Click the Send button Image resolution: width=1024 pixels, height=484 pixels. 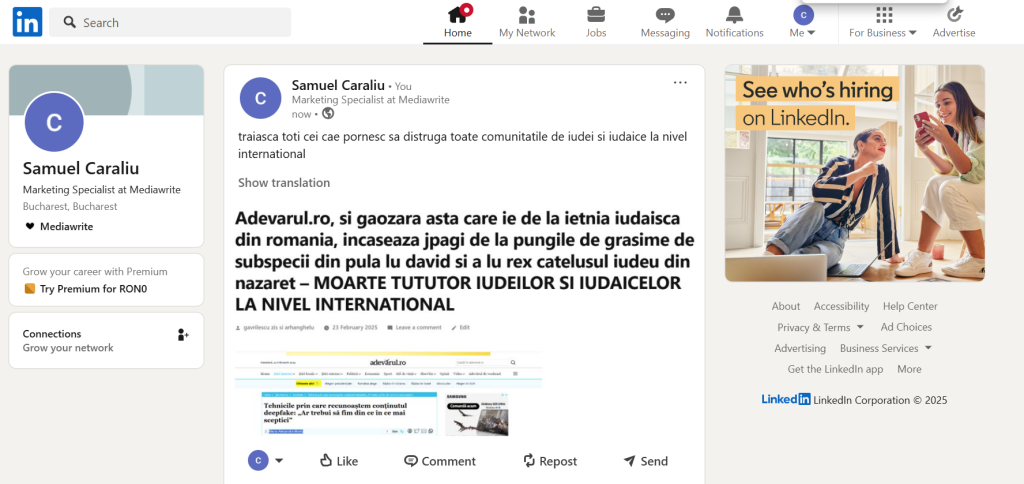[x=645, y=461]
